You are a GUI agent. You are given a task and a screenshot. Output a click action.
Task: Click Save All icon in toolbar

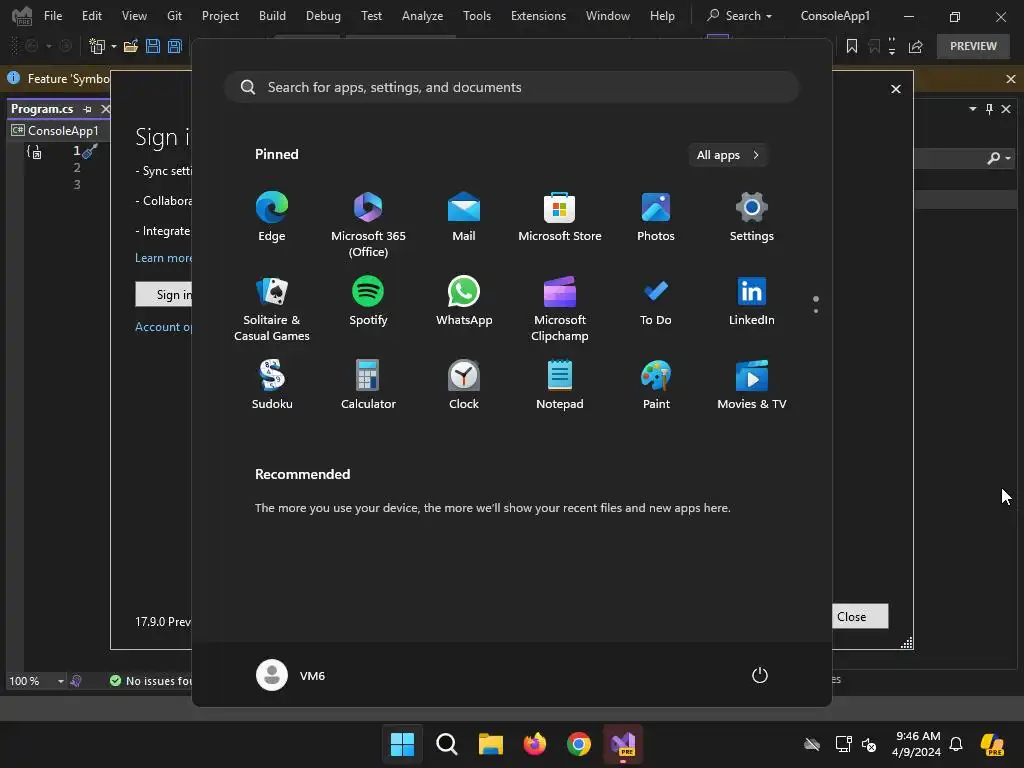[x=175, y=46]
